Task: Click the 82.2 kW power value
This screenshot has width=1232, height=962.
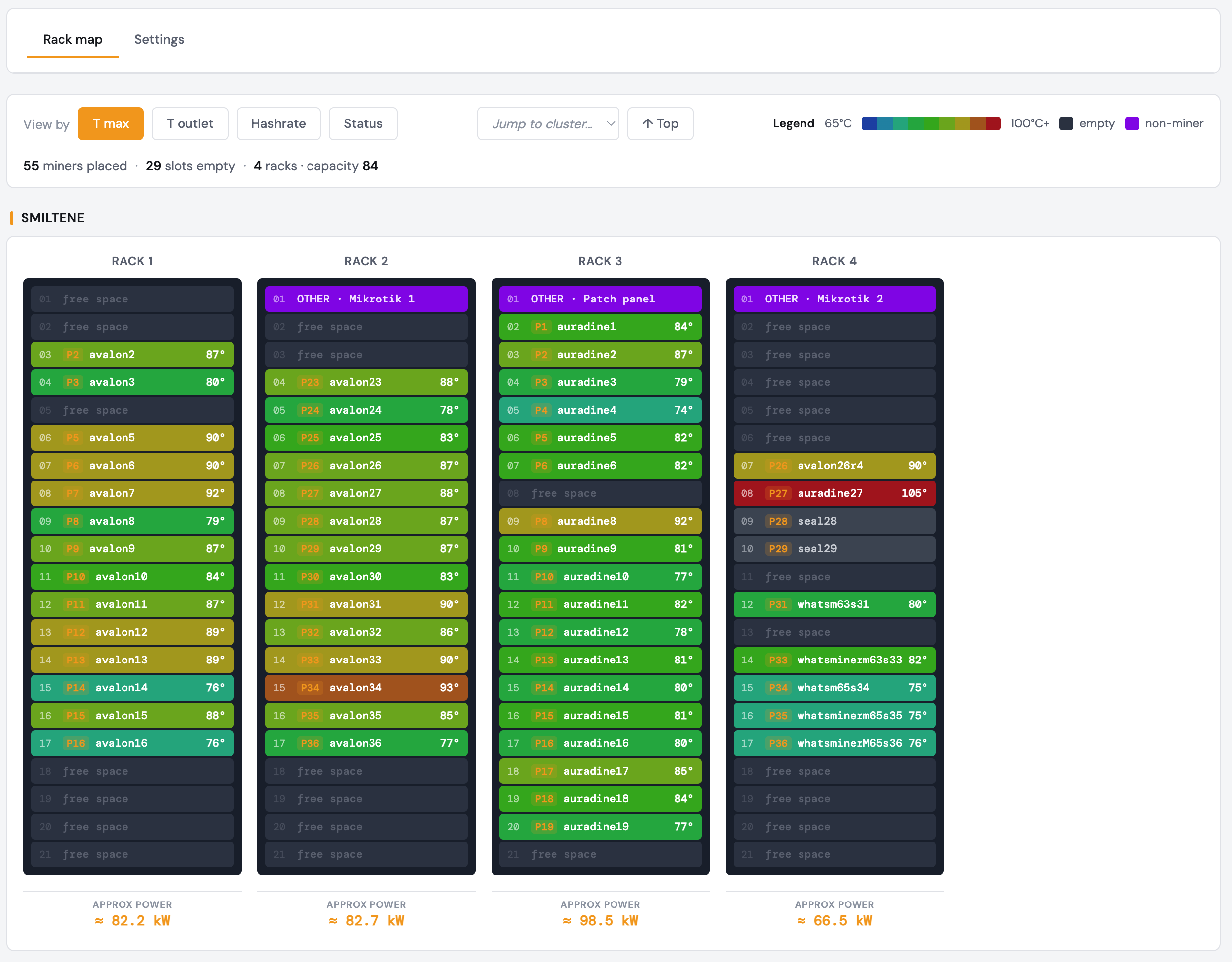Action: point(132,921)
